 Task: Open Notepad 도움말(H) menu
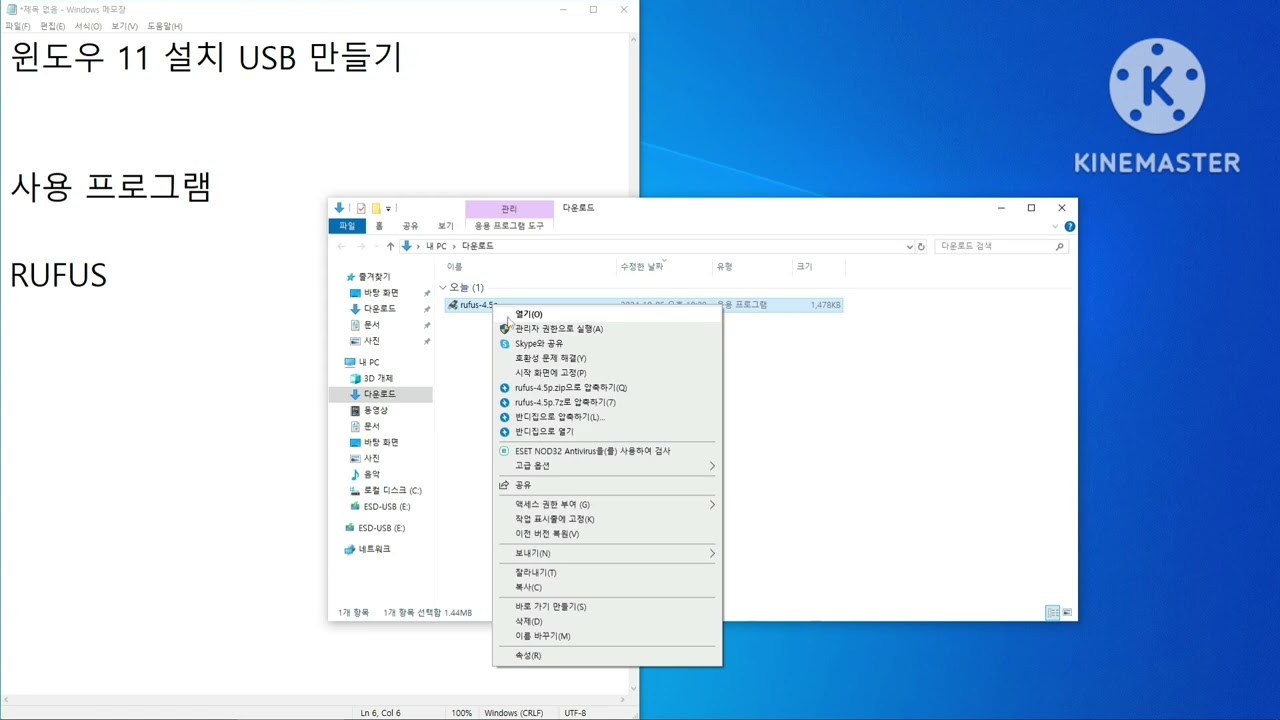[x=165, y=26]
